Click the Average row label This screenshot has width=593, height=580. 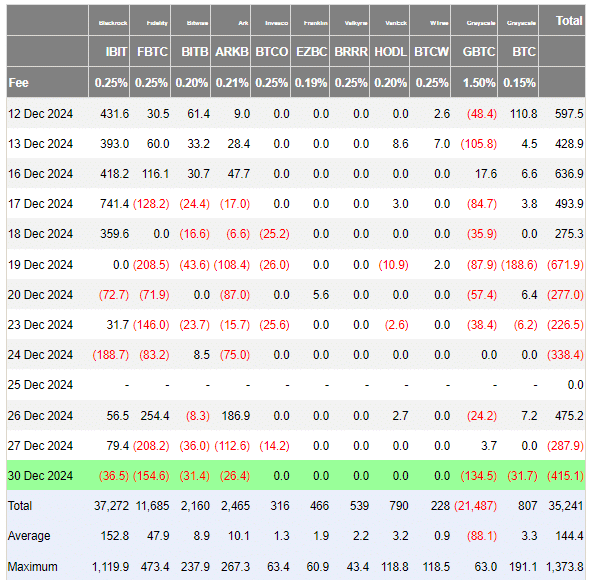tap(29, 536)
